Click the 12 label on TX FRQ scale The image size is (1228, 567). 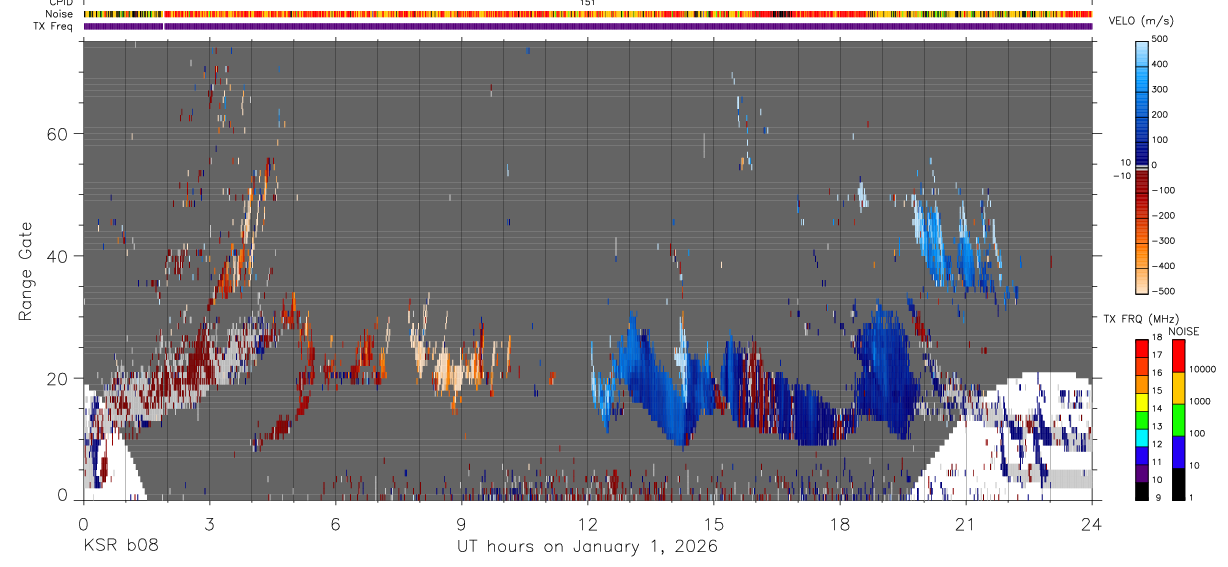(x=1158, y=446)
